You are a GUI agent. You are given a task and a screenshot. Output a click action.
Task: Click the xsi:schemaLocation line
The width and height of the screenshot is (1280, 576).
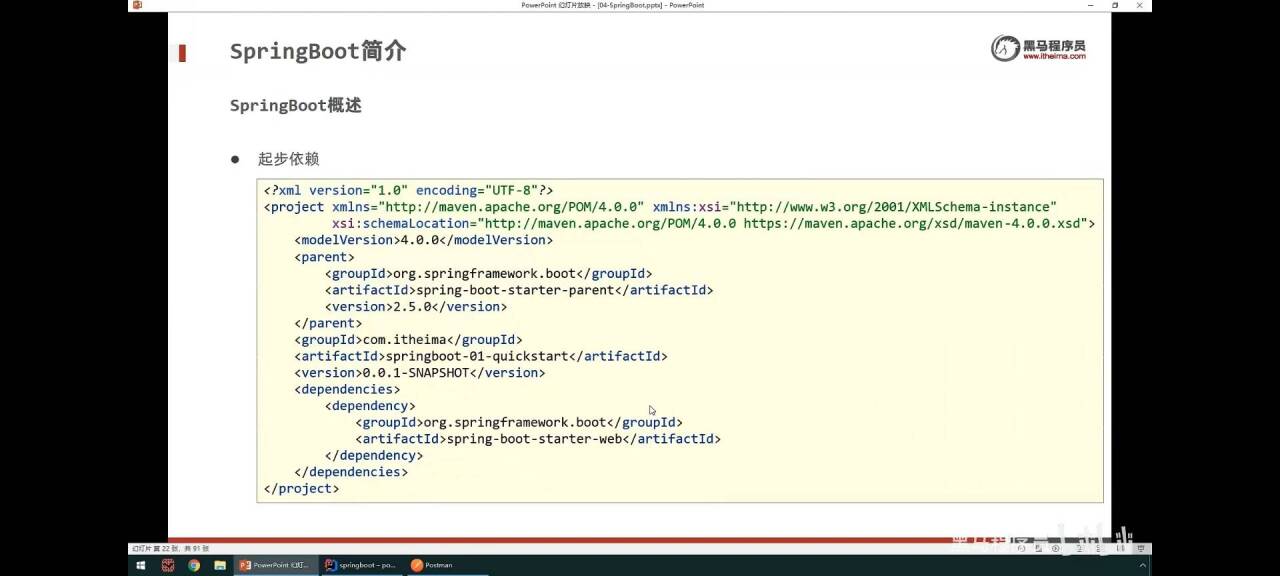click(x=714, y=223)
